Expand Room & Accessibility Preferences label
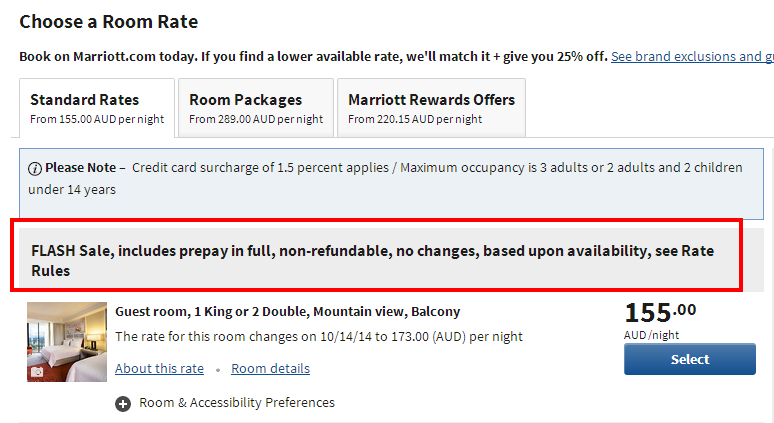 236,403
